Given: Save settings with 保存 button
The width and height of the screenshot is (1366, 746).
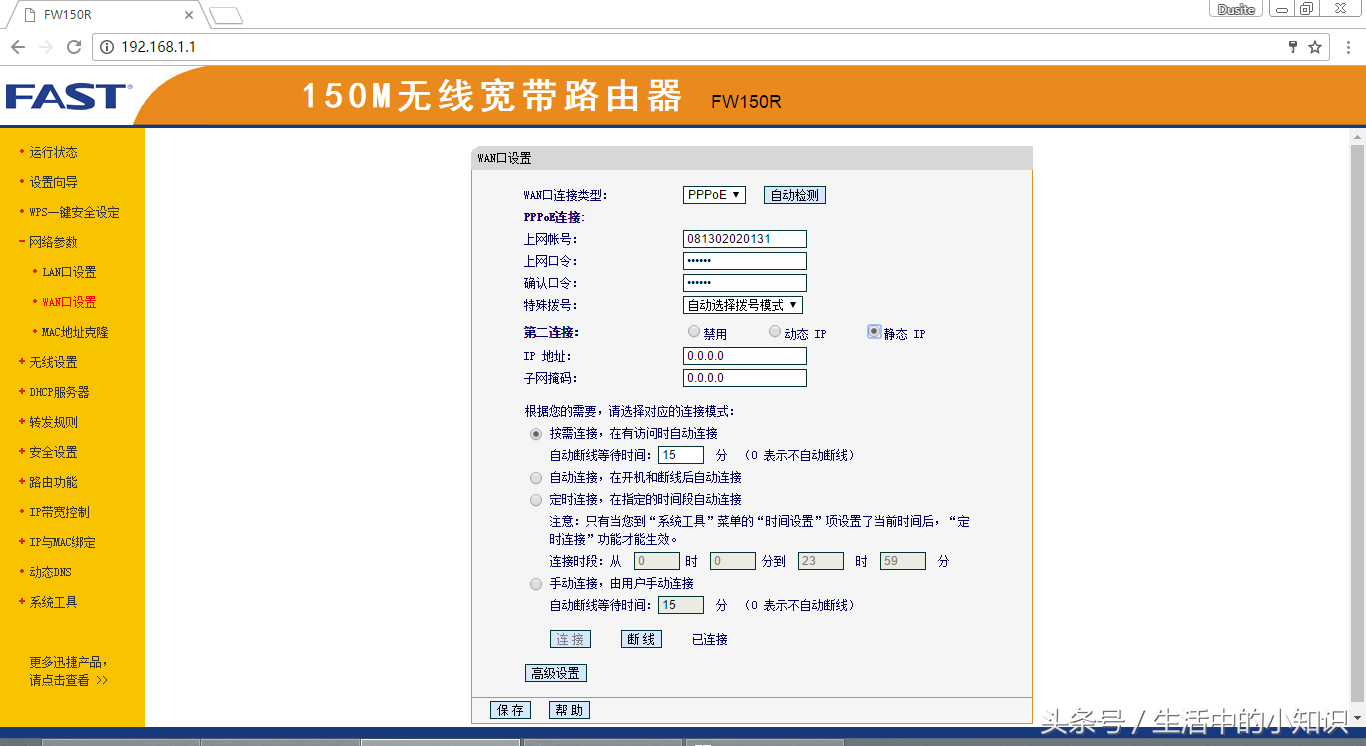Looking at the screenshot, I should point(510,710).
